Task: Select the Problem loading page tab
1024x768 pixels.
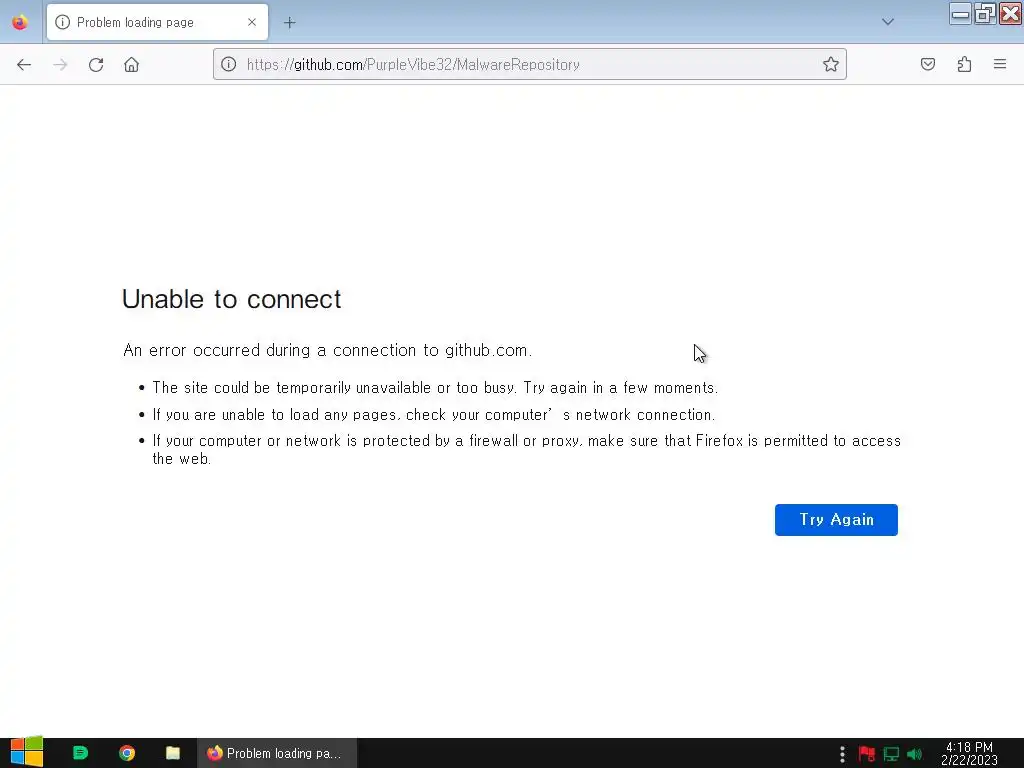Action: click(x=157, y=22)
